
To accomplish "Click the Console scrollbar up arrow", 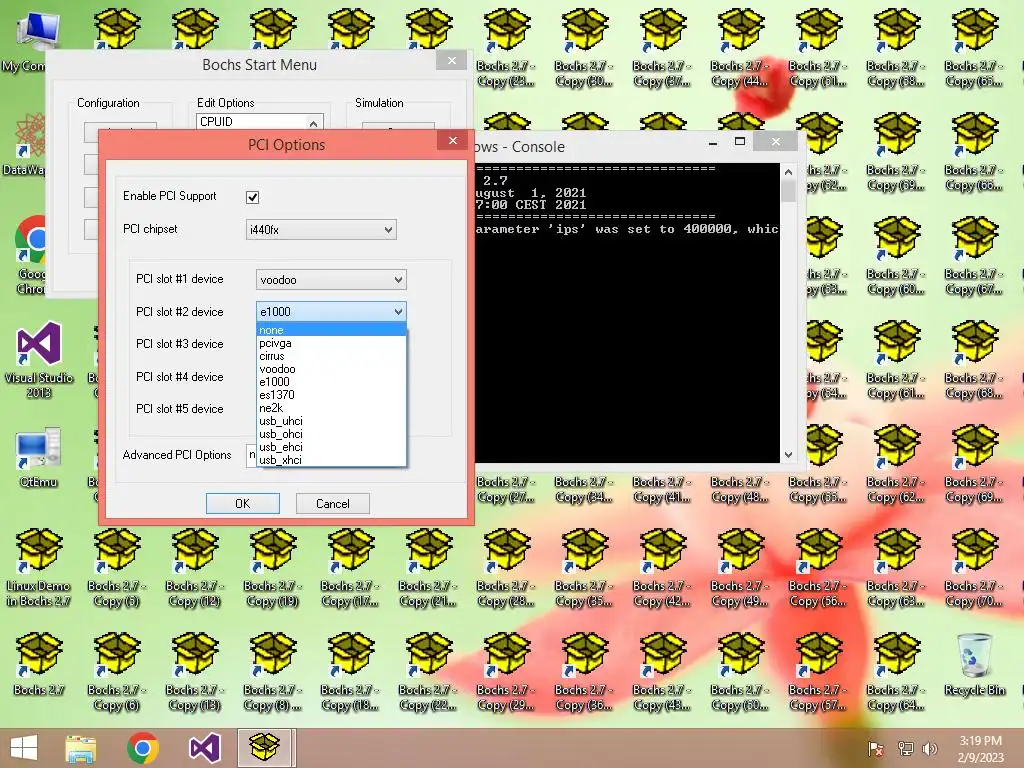I will coord(788,172).
